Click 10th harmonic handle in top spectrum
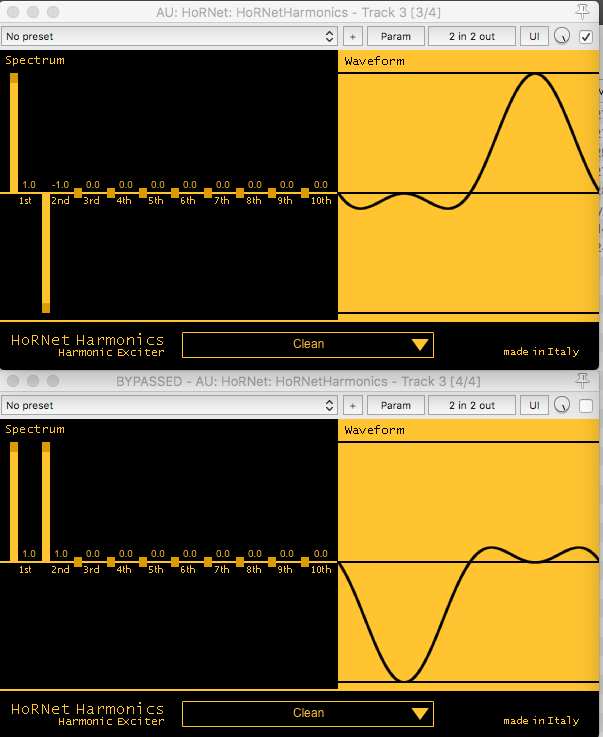603x737 pixels. click(x=305, y=193)
